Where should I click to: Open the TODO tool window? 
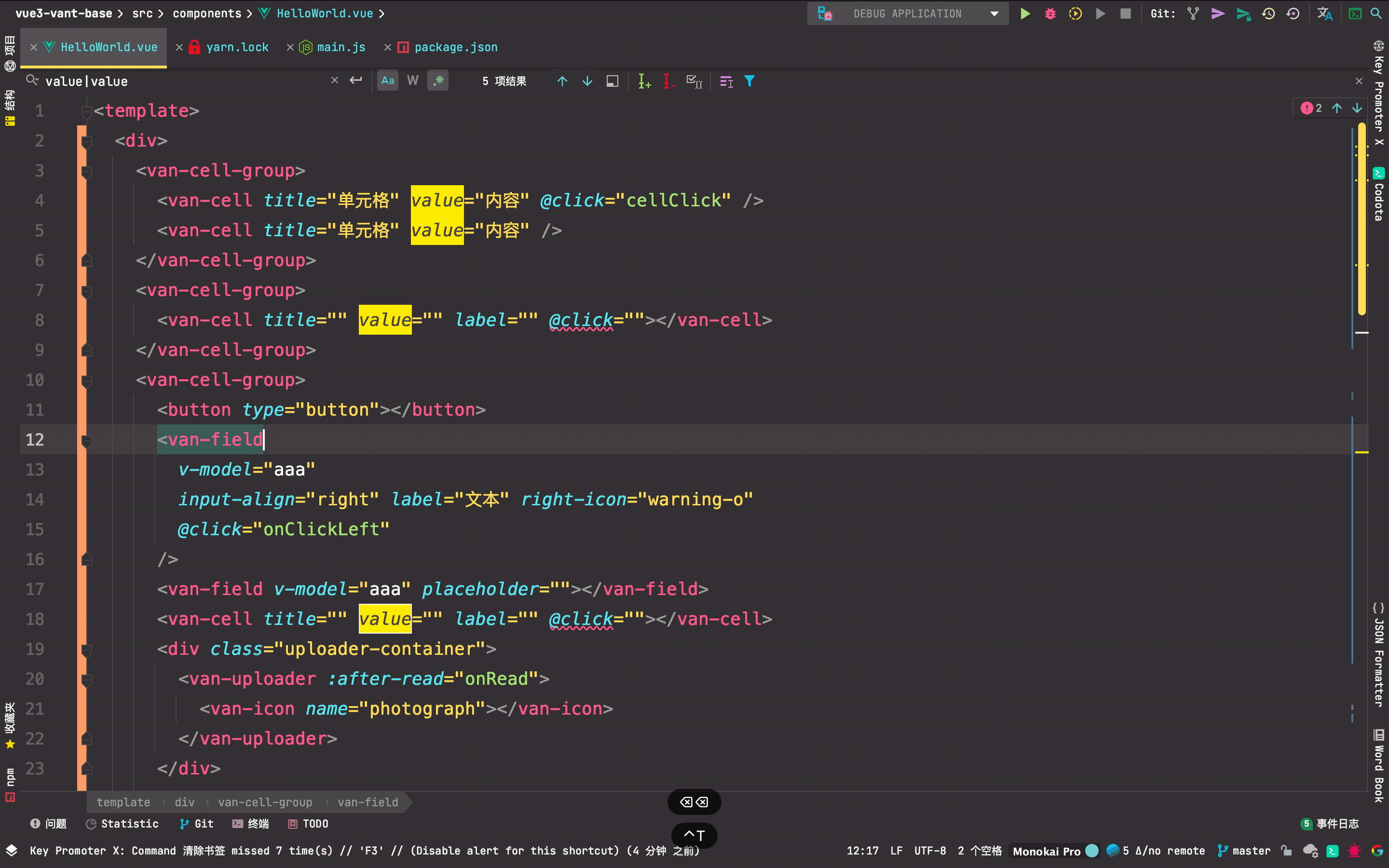pos(314,824)
